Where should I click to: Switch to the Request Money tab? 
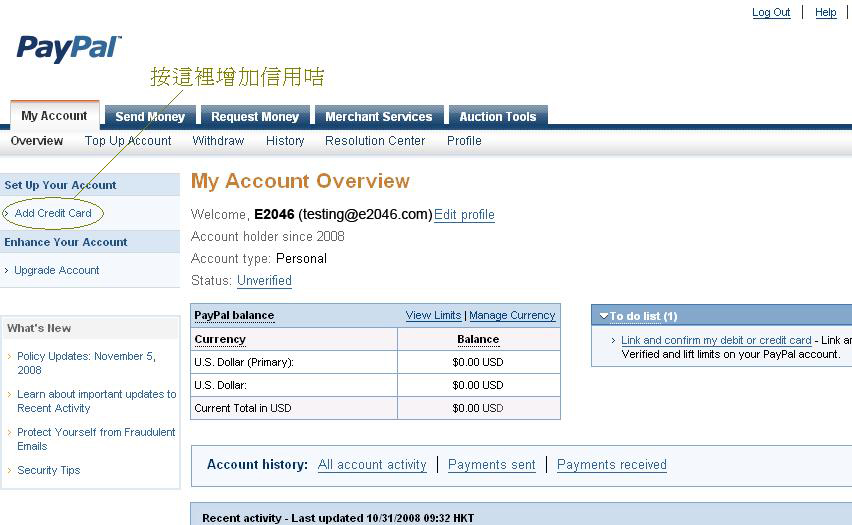[x=255, y=117]
